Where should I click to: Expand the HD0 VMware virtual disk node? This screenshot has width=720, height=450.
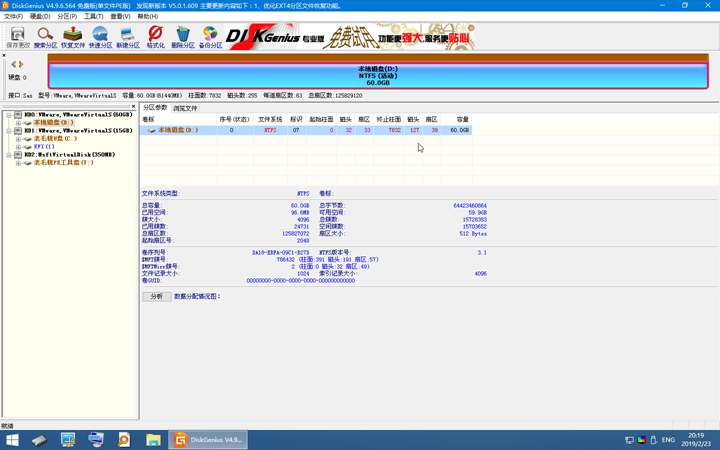[x=8, y=115]
